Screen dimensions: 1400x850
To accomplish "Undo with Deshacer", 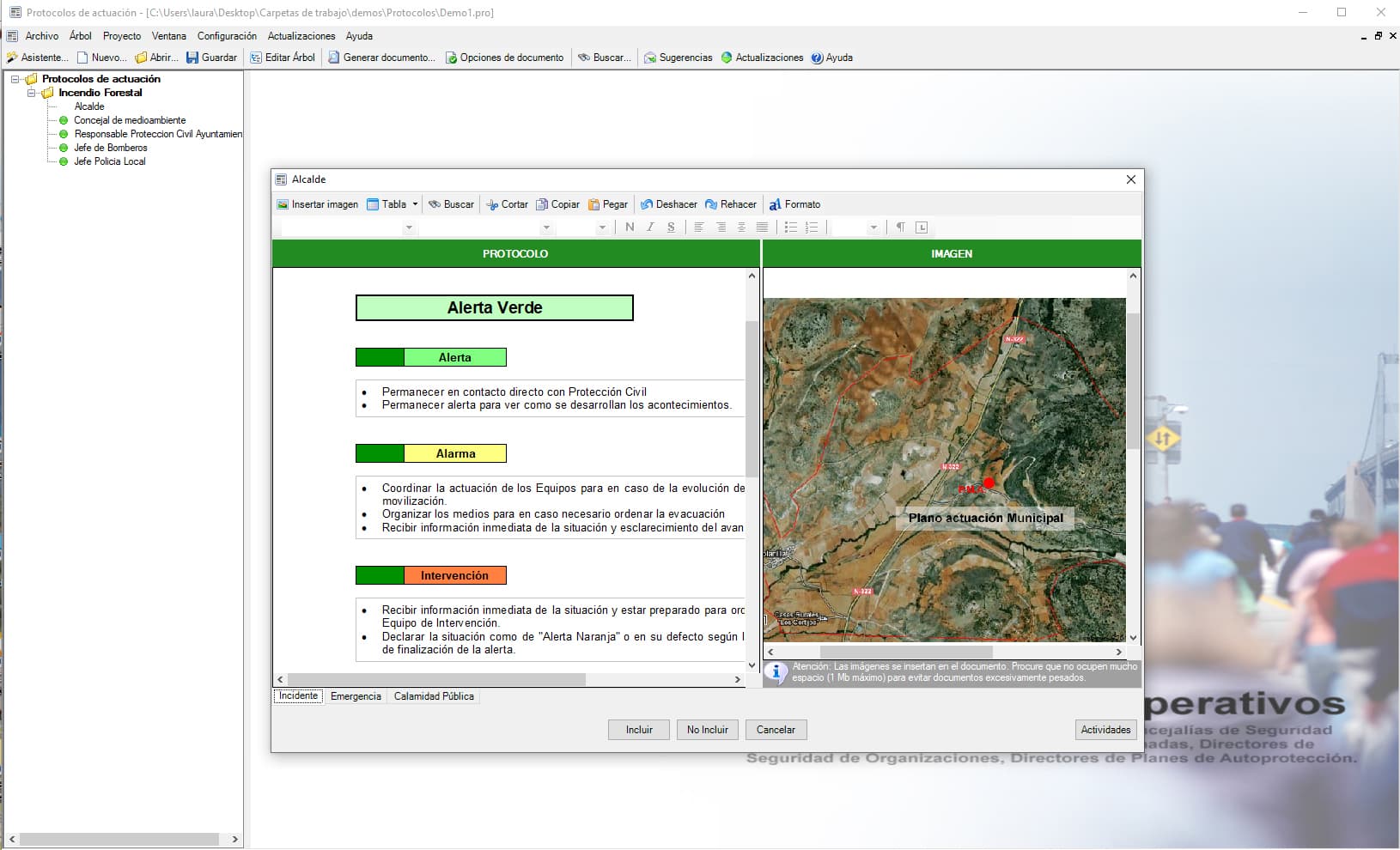I will click(668, 204).
